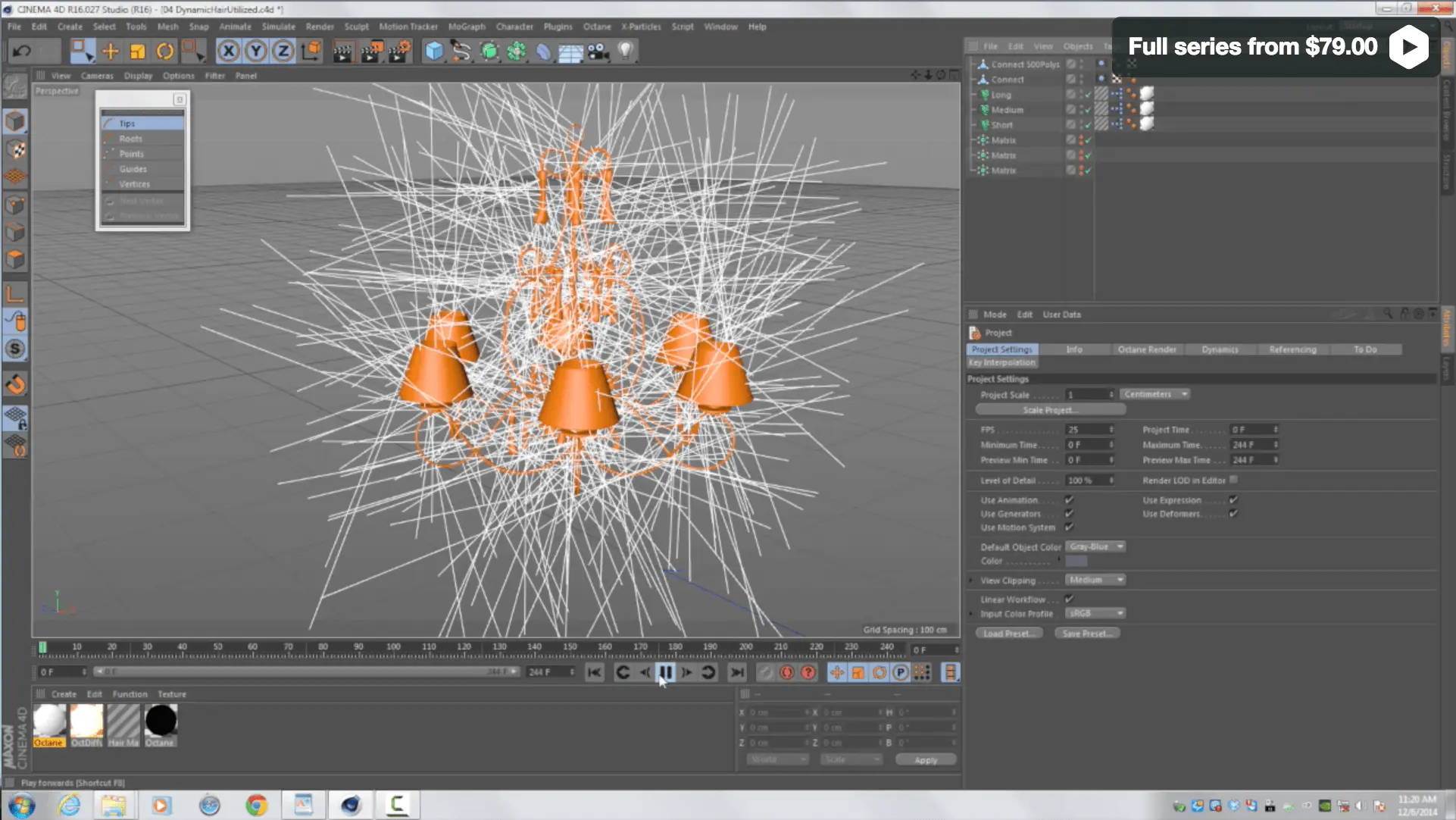
Task: Expand View Clipping disclosure arrow
Action: (x=971, y=581)
